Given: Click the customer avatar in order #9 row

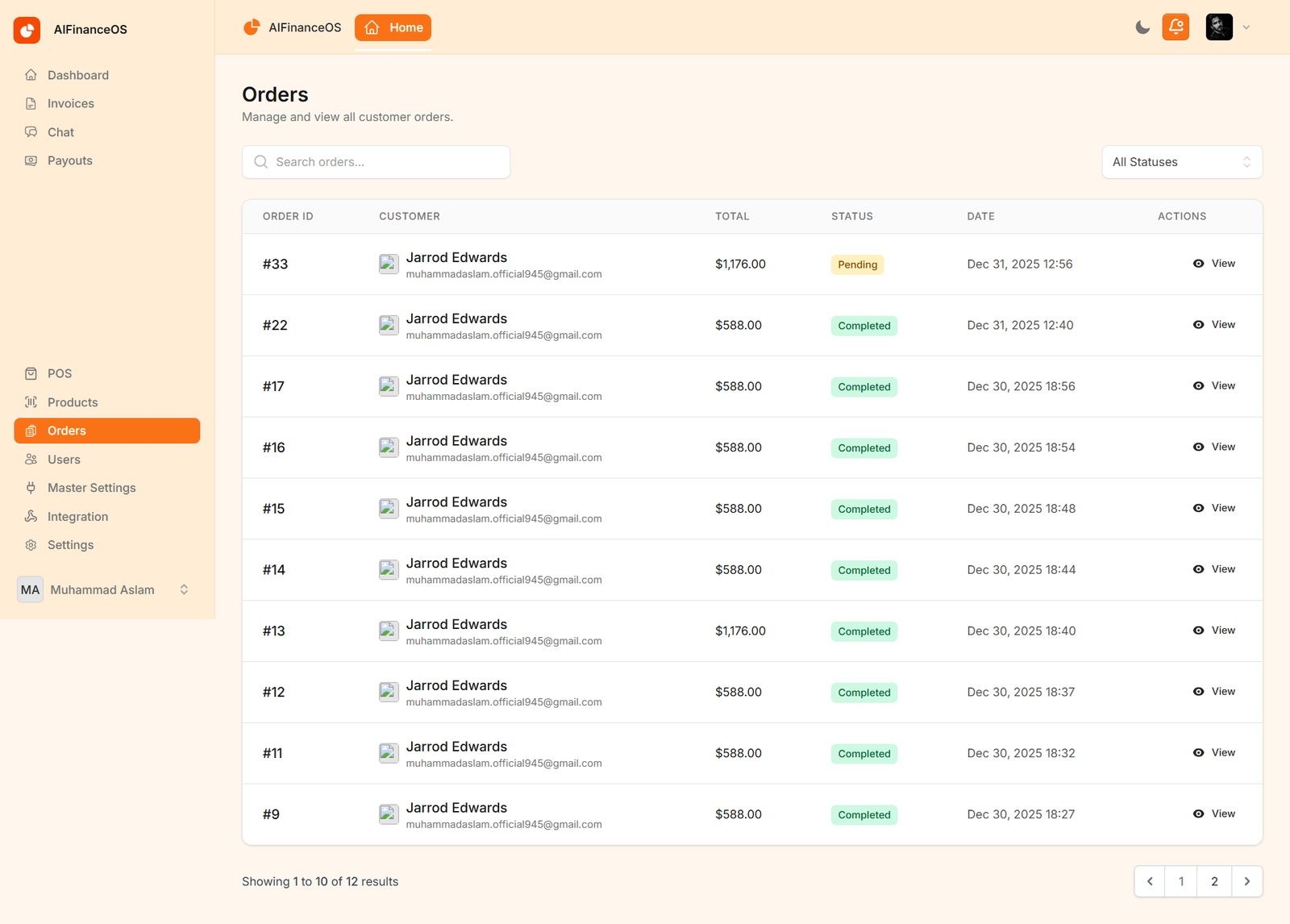Looking at the screenshot, I should (x=389, y=814).
